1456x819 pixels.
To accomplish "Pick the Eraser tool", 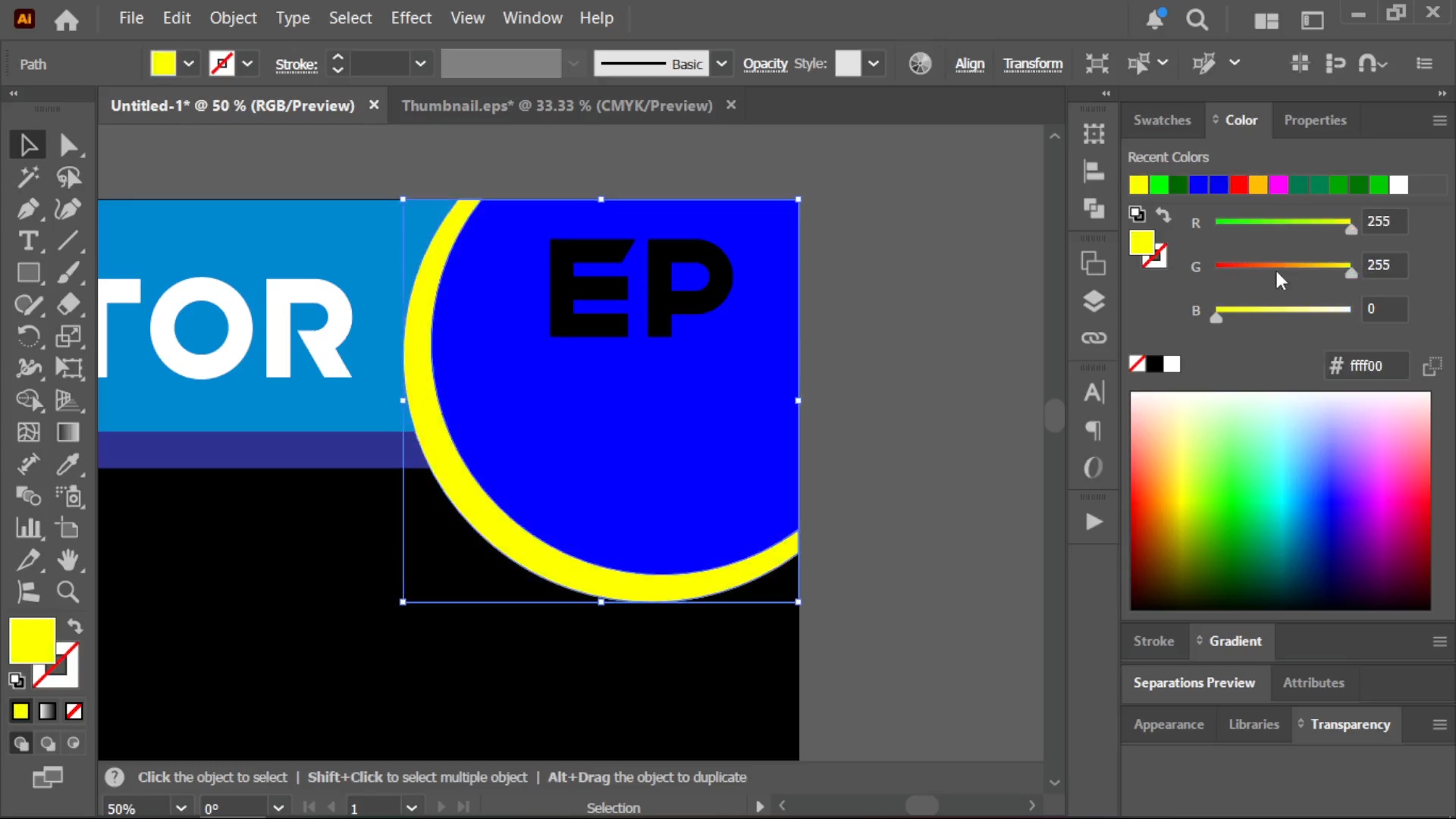I will 68,305.
